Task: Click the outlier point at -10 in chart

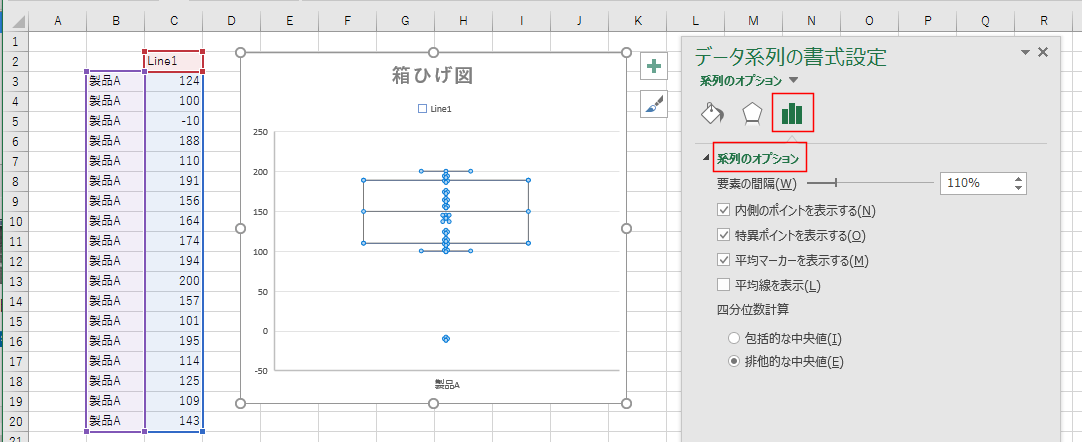Action: tap(446, 339)
